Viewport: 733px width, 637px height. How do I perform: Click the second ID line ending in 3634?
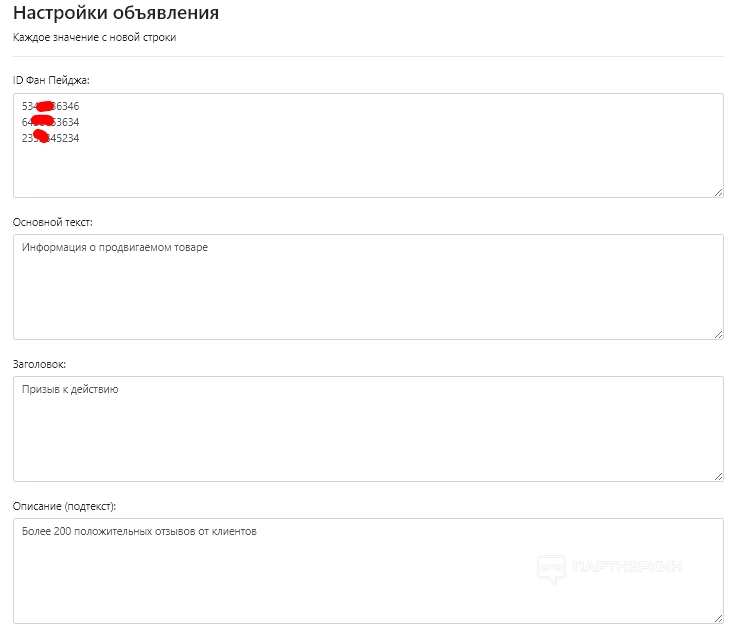[x=51, y=122]
